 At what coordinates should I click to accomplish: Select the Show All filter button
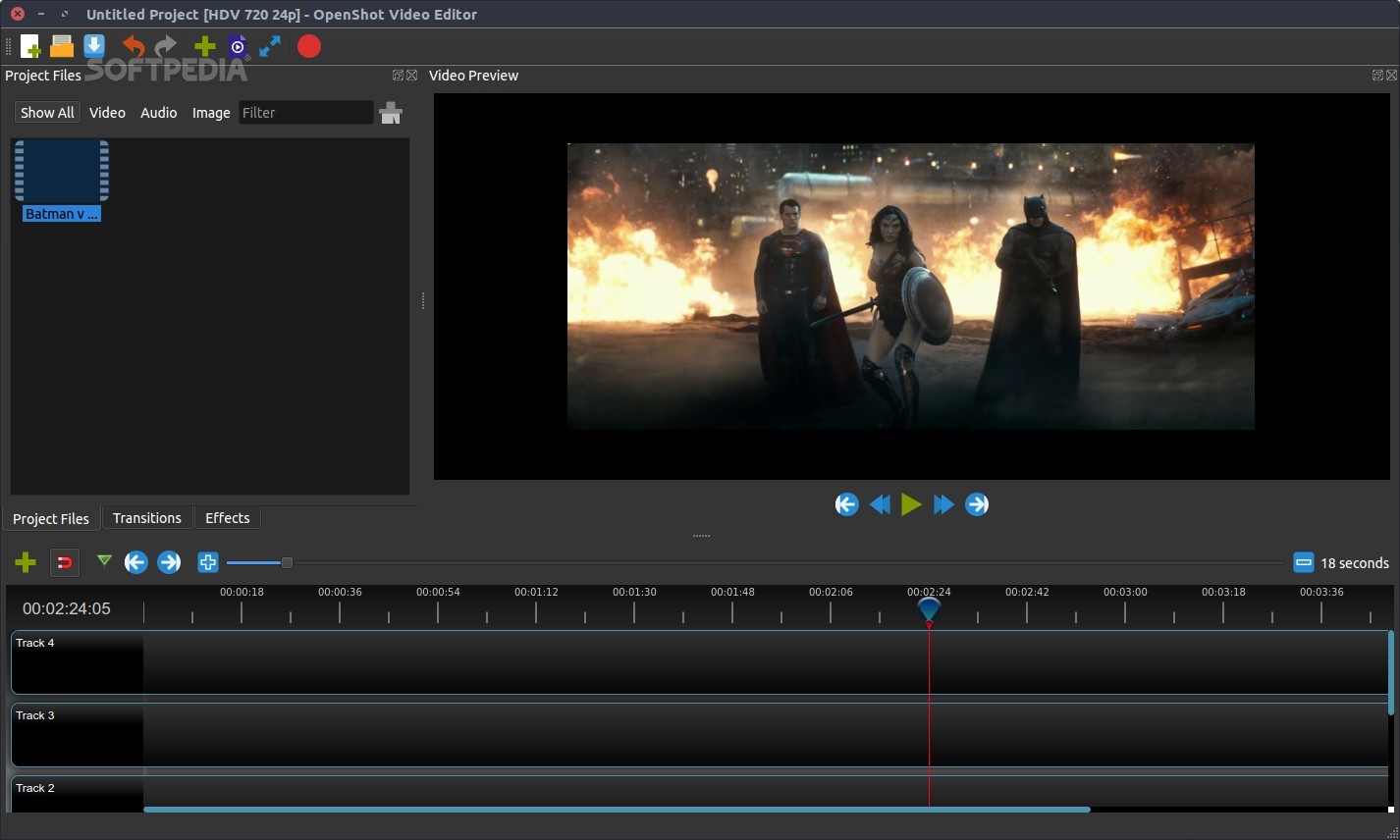47,113
